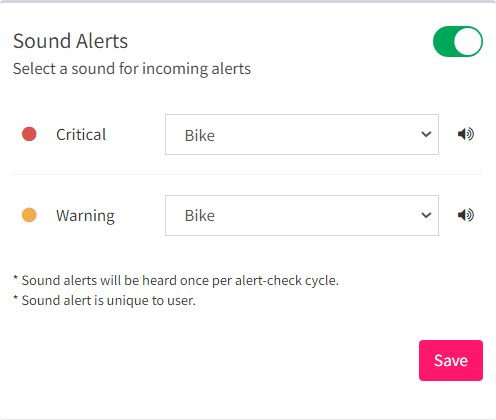The width and height of the screenshot is (496, 420).
Task: Expand the Critical dropdown chevron arrow
Action: [x=426, y=134]
